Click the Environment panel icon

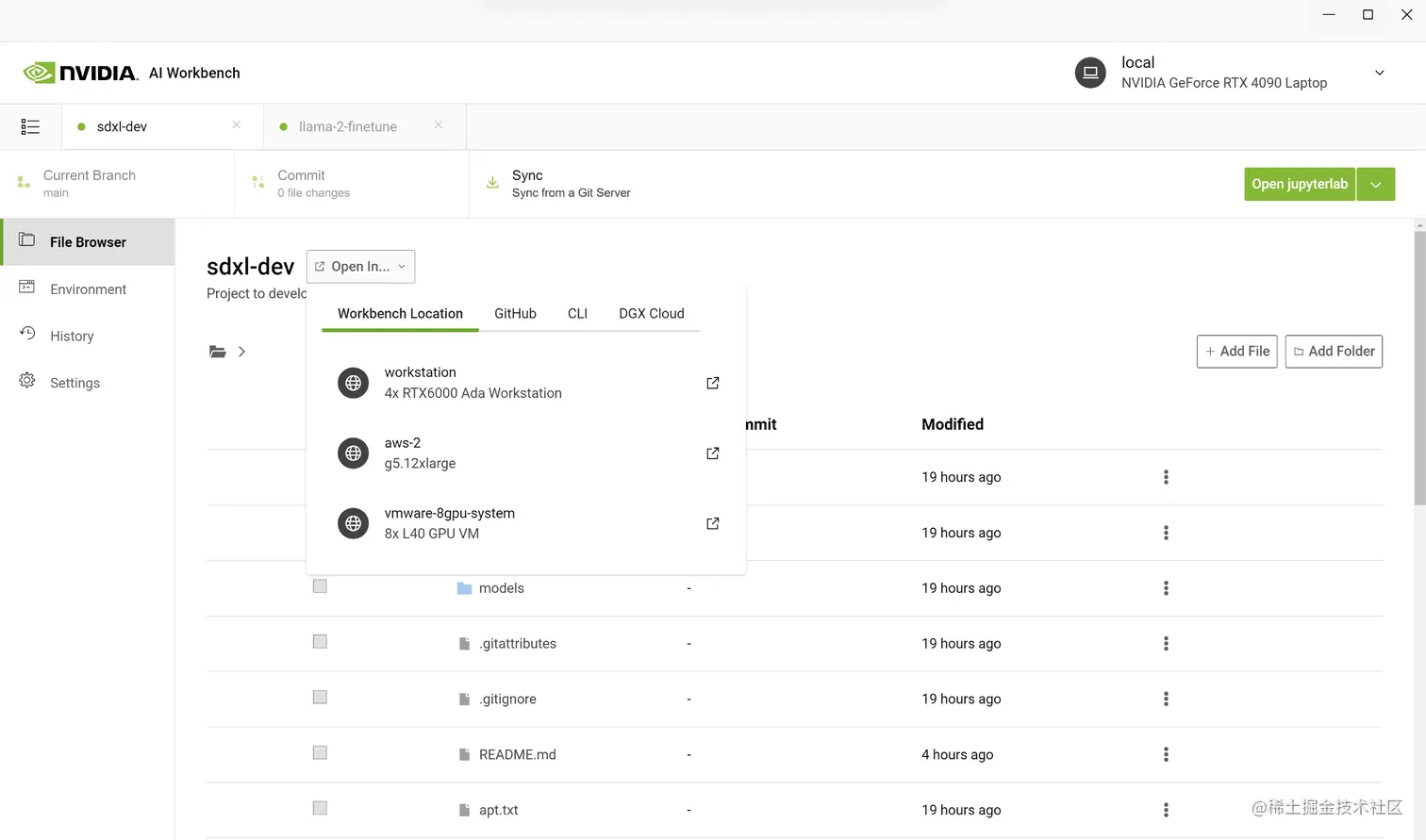[26, 287]
